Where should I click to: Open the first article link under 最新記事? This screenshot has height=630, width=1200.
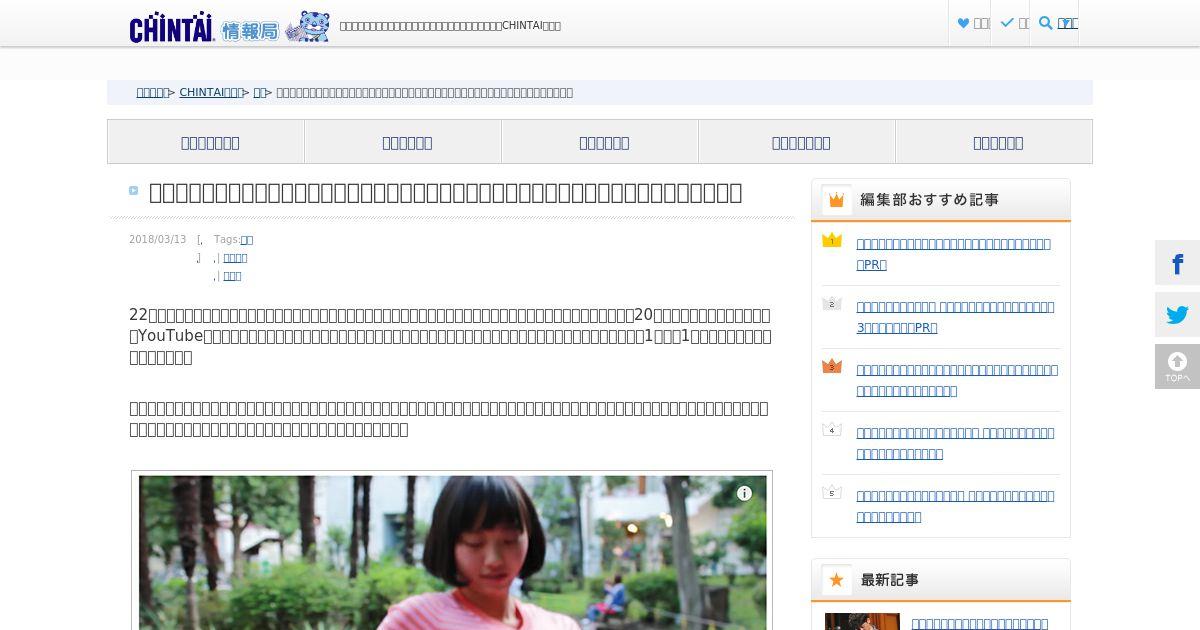980,623
